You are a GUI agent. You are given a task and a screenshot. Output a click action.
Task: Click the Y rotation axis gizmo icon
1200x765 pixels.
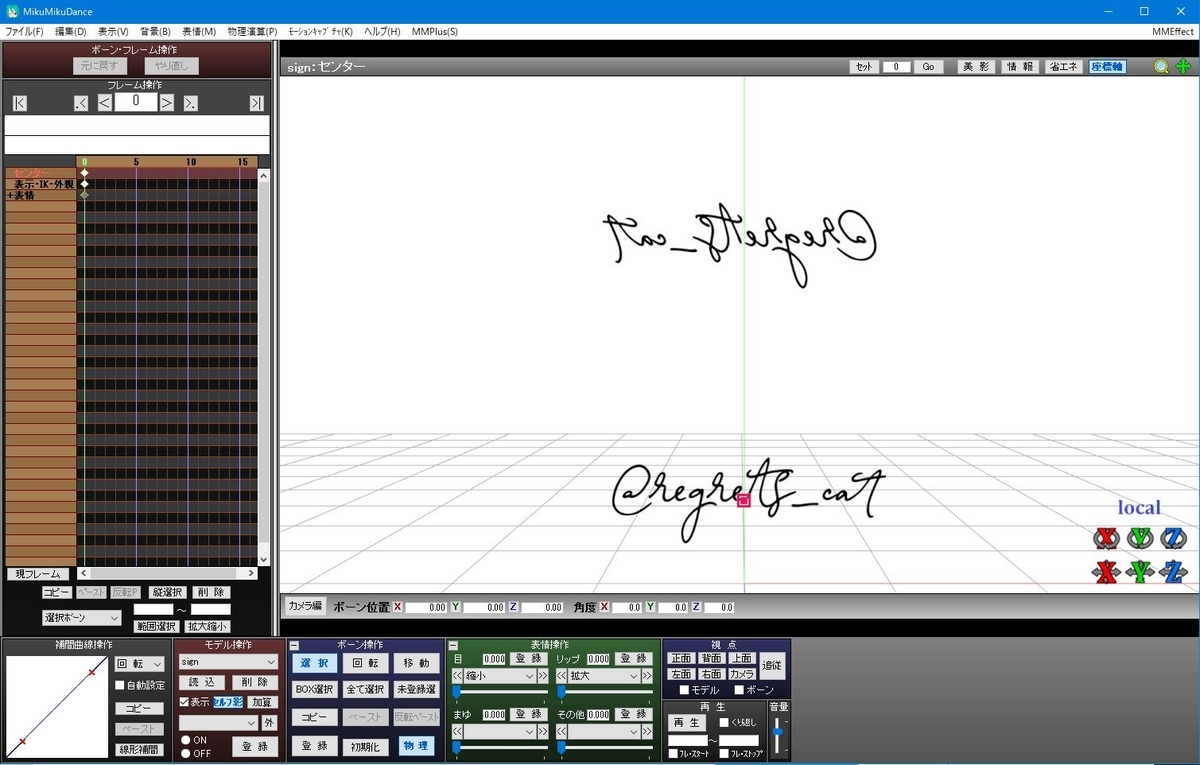click(1140, 538)
